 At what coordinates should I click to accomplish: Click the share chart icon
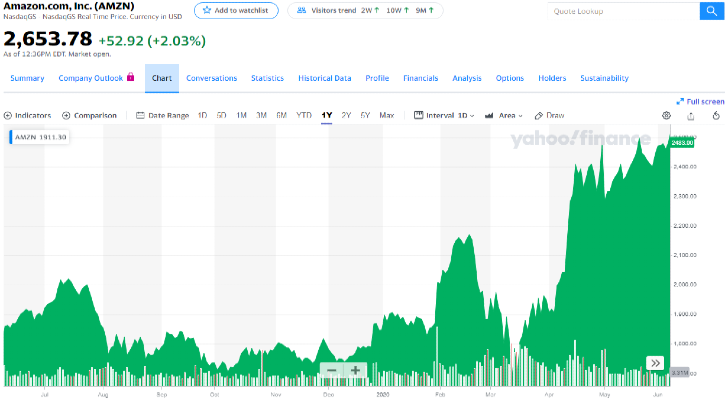690,116
